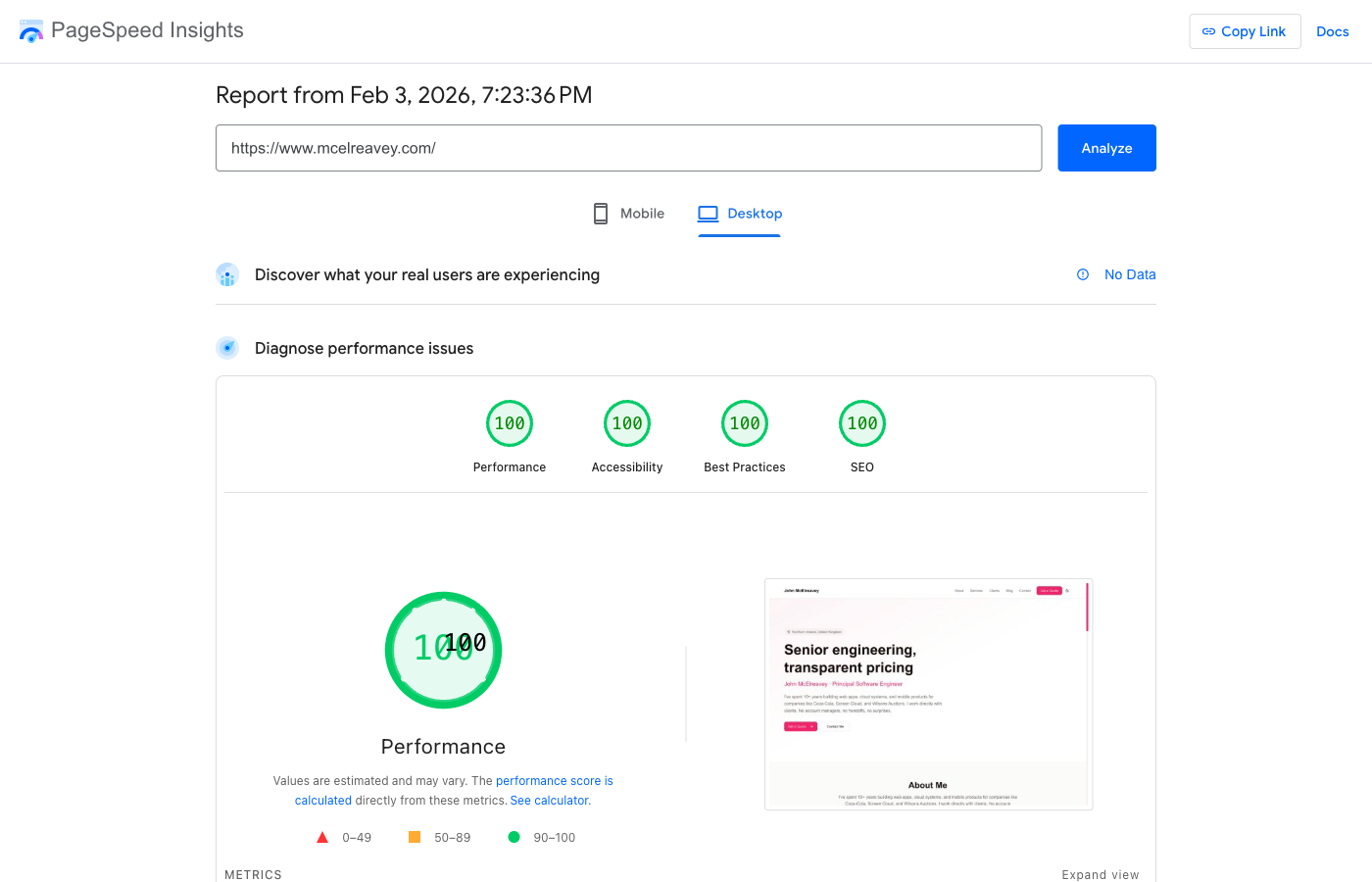Click the chain link icon in Copy Link

click(x=1207, y=30)
